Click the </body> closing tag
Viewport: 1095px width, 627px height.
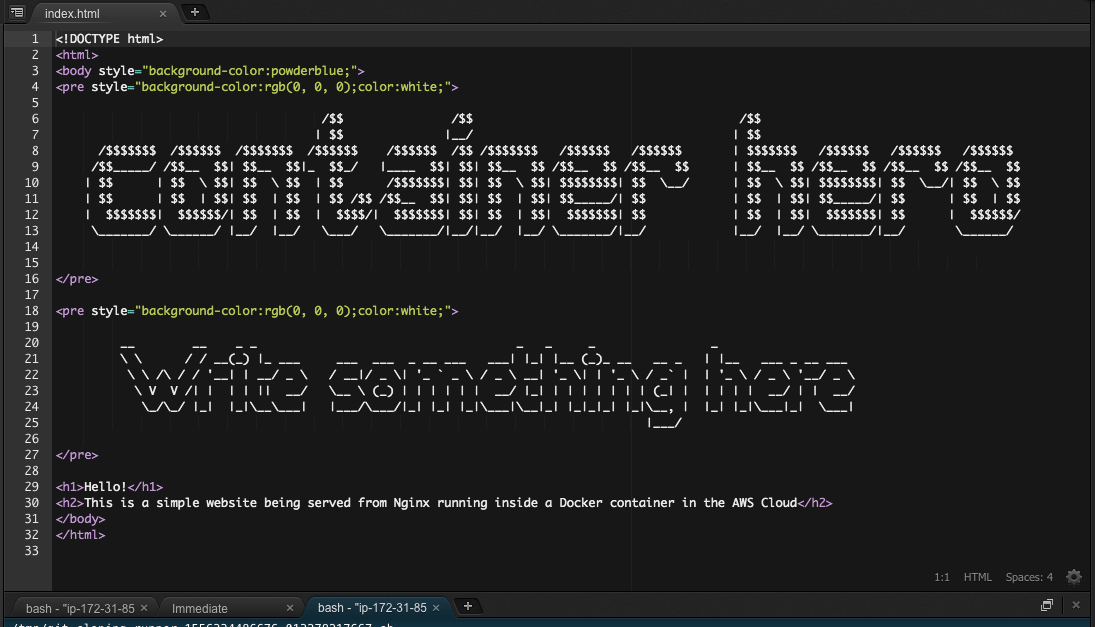pyautogui.click(x=80, y=519)
